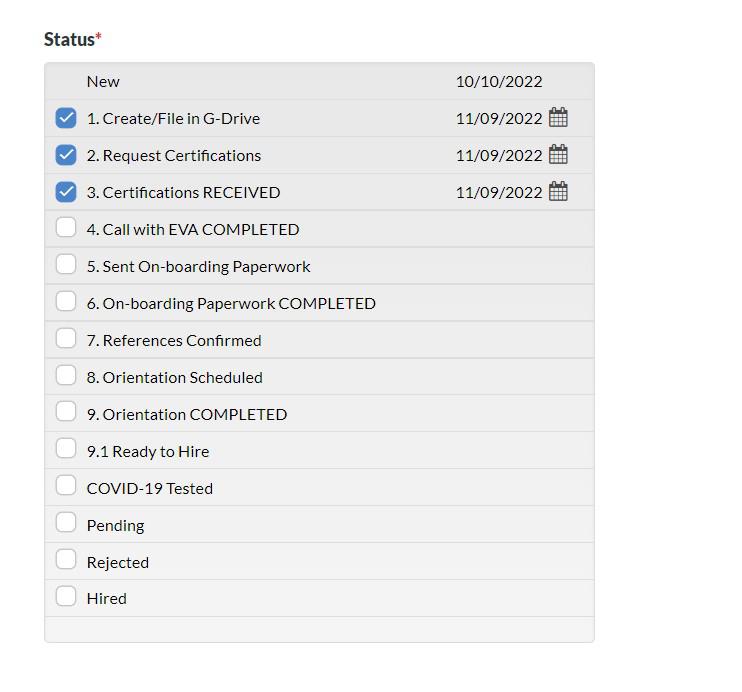
Task: Click the New status row label
Action: (x=103, y=82)
